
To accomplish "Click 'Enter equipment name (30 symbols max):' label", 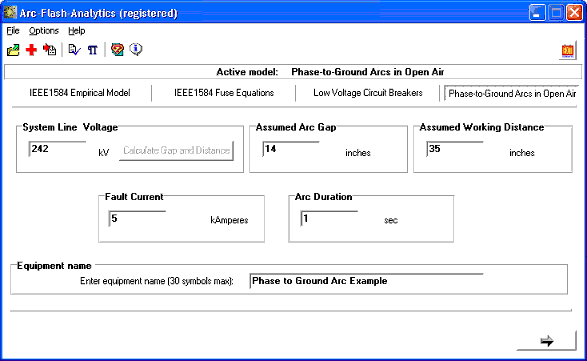I will click(x=156, y=281).
